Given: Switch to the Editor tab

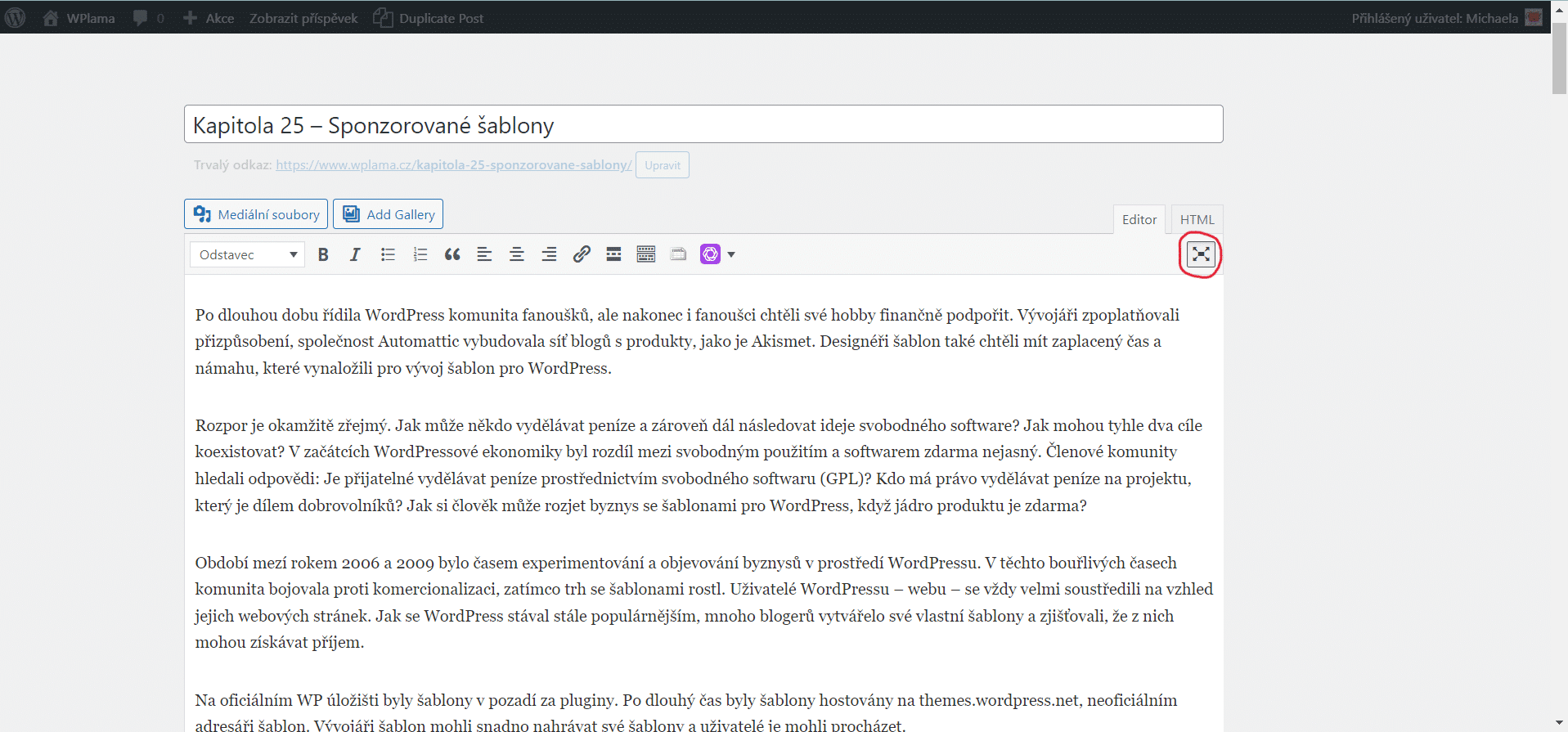Looking at the screenshot, I should pyautogui.click(x=1139, y=219).
